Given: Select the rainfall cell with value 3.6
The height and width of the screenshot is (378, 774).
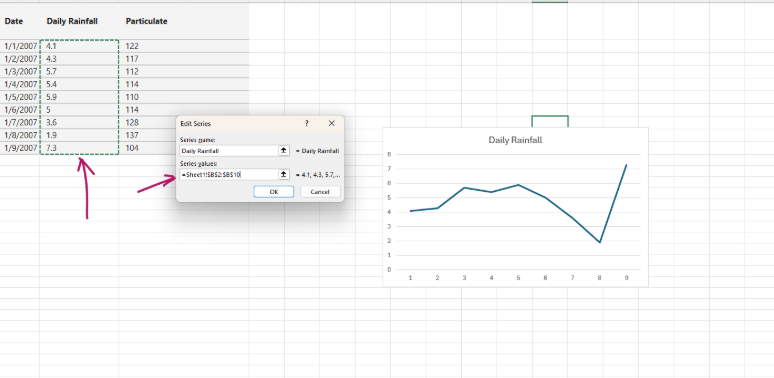Looking at the screenshot, I should (x=79, y=122).
